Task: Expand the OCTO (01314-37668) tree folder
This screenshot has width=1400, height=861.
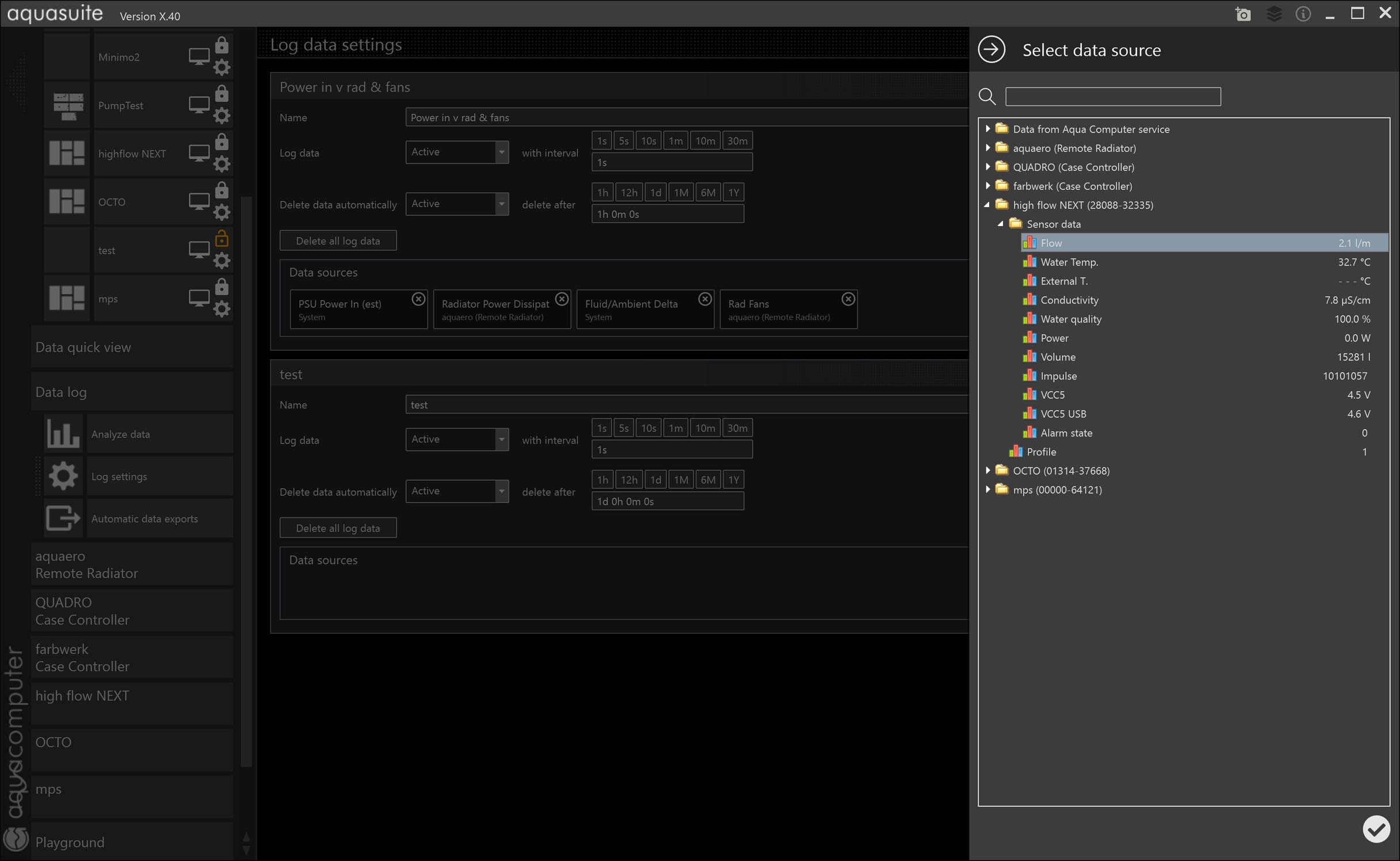Action: [987, 470]
